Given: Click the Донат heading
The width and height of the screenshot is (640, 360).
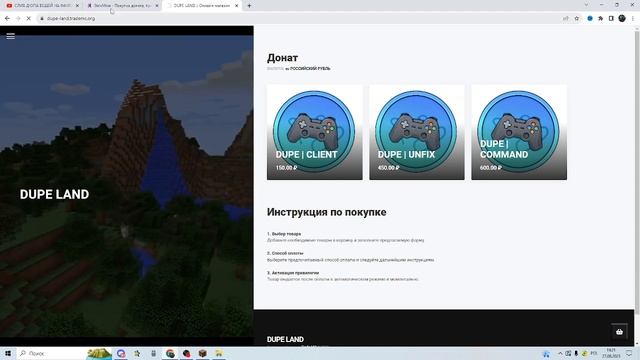Looking at the screenshot, I should point(282,58).
